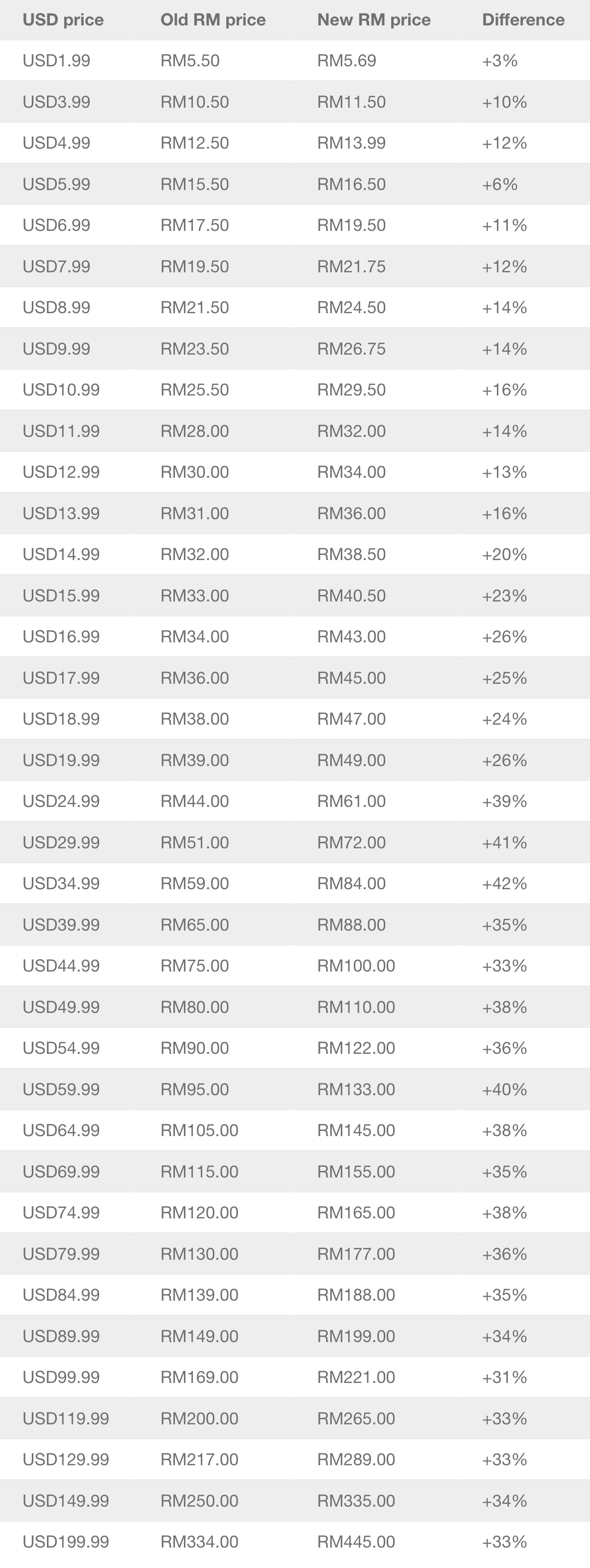Click the +3% difference cell
This screenshot has height=1568, width=590.
point(499,61)
